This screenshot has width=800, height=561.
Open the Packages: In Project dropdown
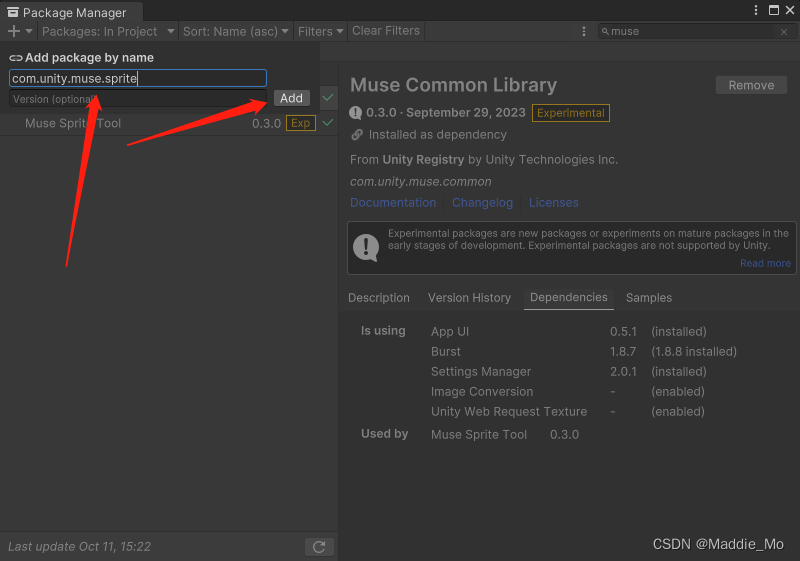tap(108, 32)
